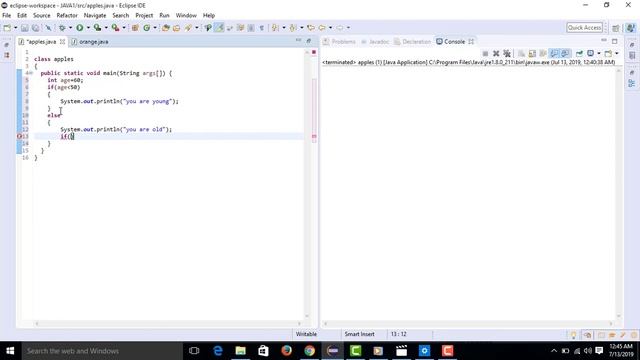Open the Source menu

(42, 16)
